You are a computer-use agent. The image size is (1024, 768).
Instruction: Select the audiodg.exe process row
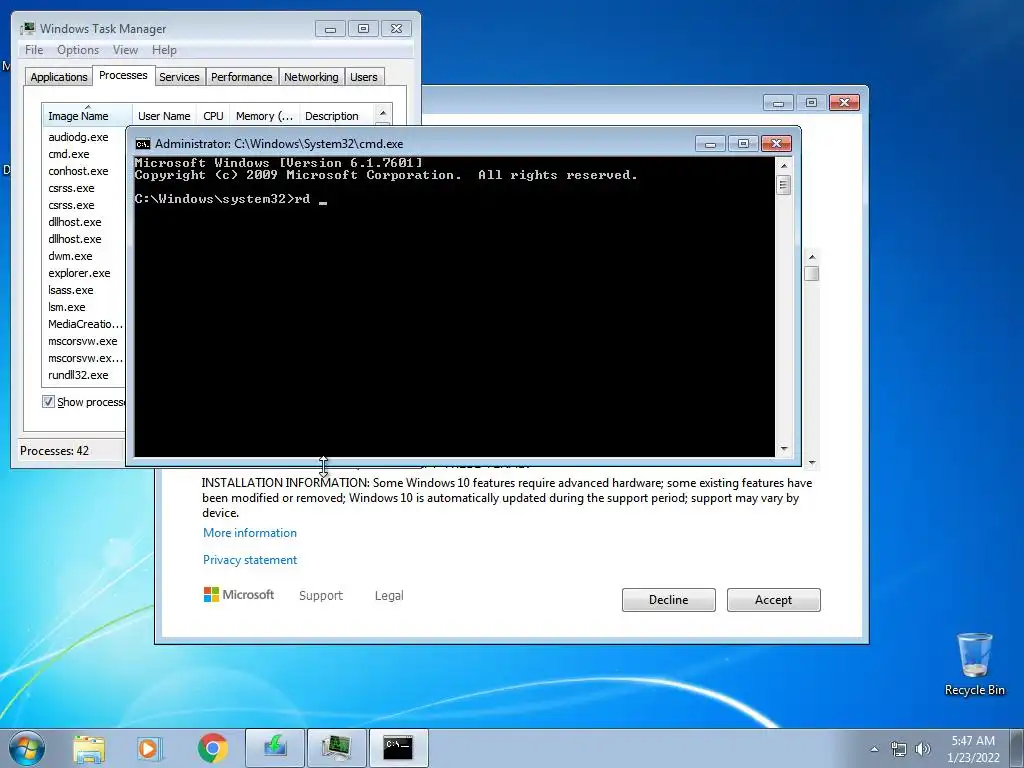(83, 137)
